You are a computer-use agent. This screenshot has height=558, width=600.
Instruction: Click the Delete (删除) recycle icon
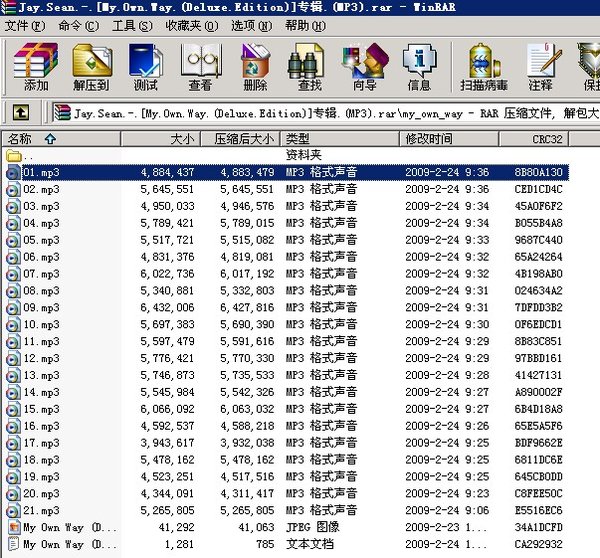pyautogui.click(x=255, y=67)
